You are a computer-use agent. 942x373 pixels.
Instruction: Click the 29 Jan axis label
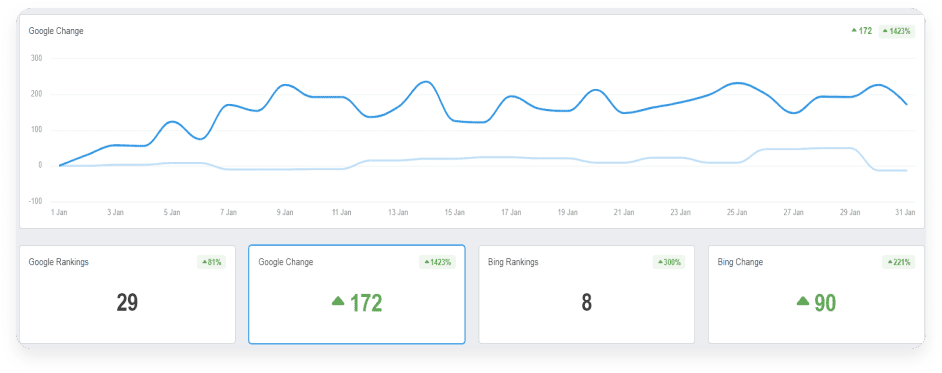[850, 213]
